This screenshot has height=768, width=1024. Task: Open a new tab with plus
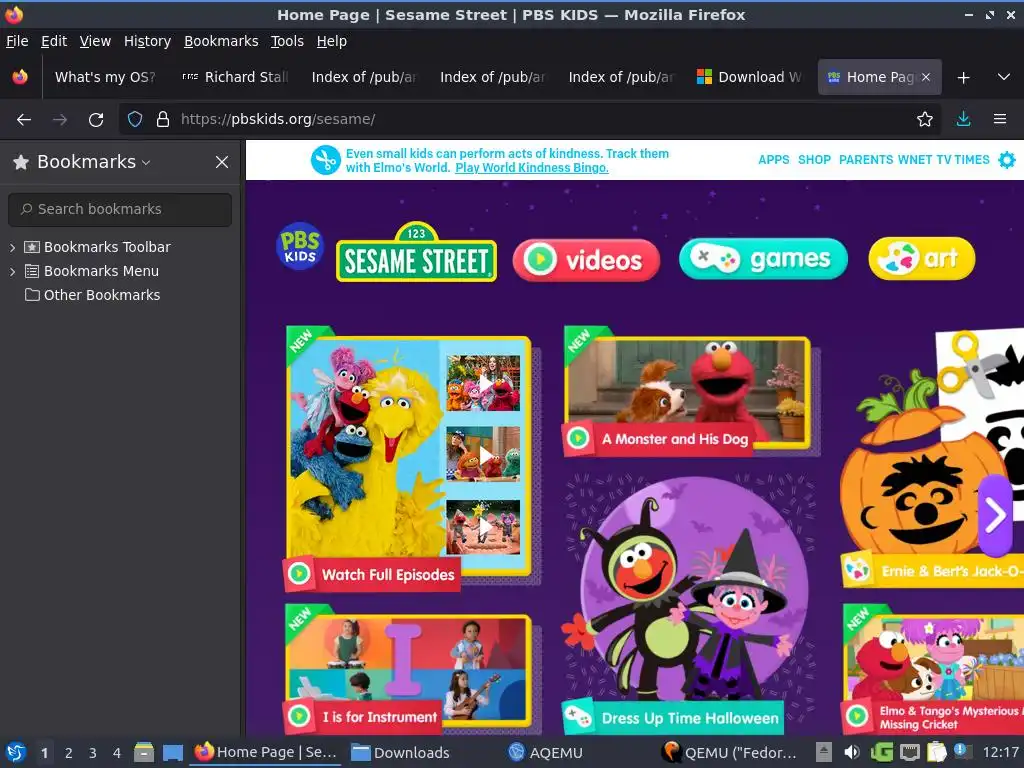(x=963, y=77)
